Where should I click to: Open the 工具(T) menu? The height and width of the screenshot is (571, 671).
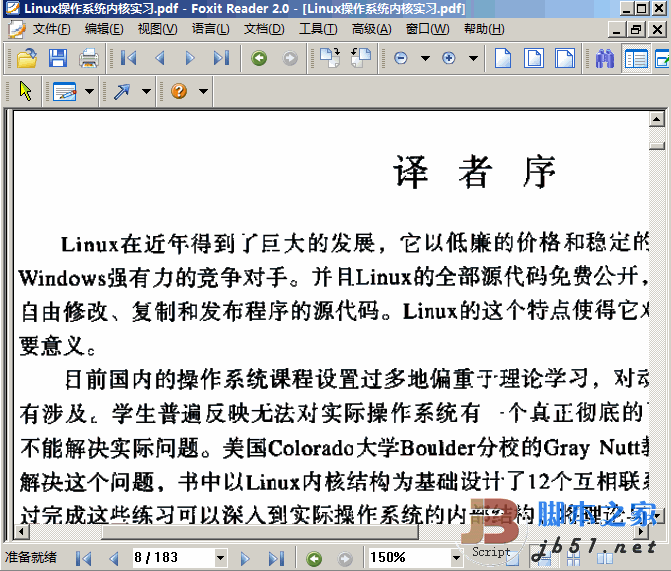[x=318, y=29]
